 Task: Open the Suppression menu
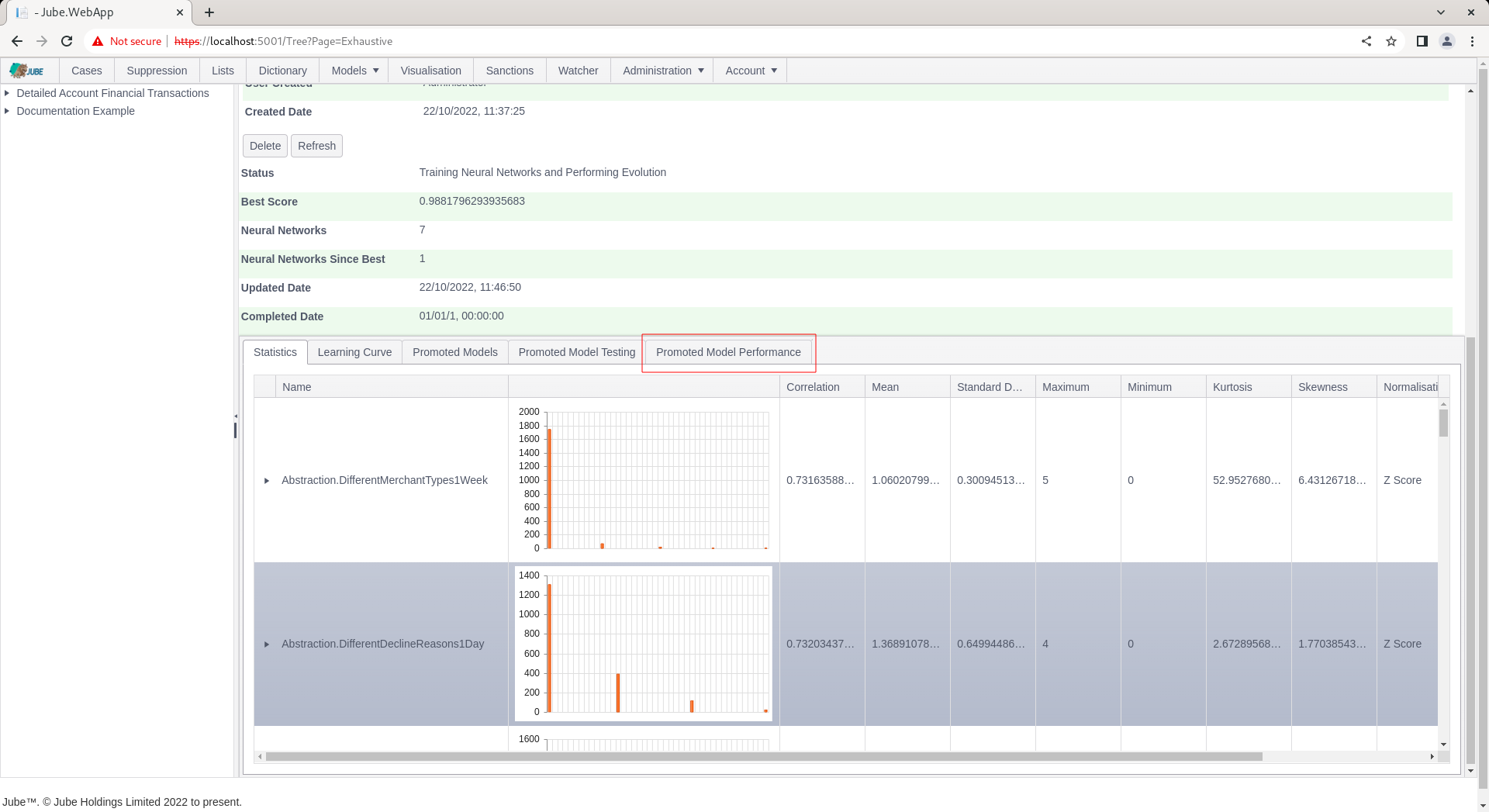point(157,71)
